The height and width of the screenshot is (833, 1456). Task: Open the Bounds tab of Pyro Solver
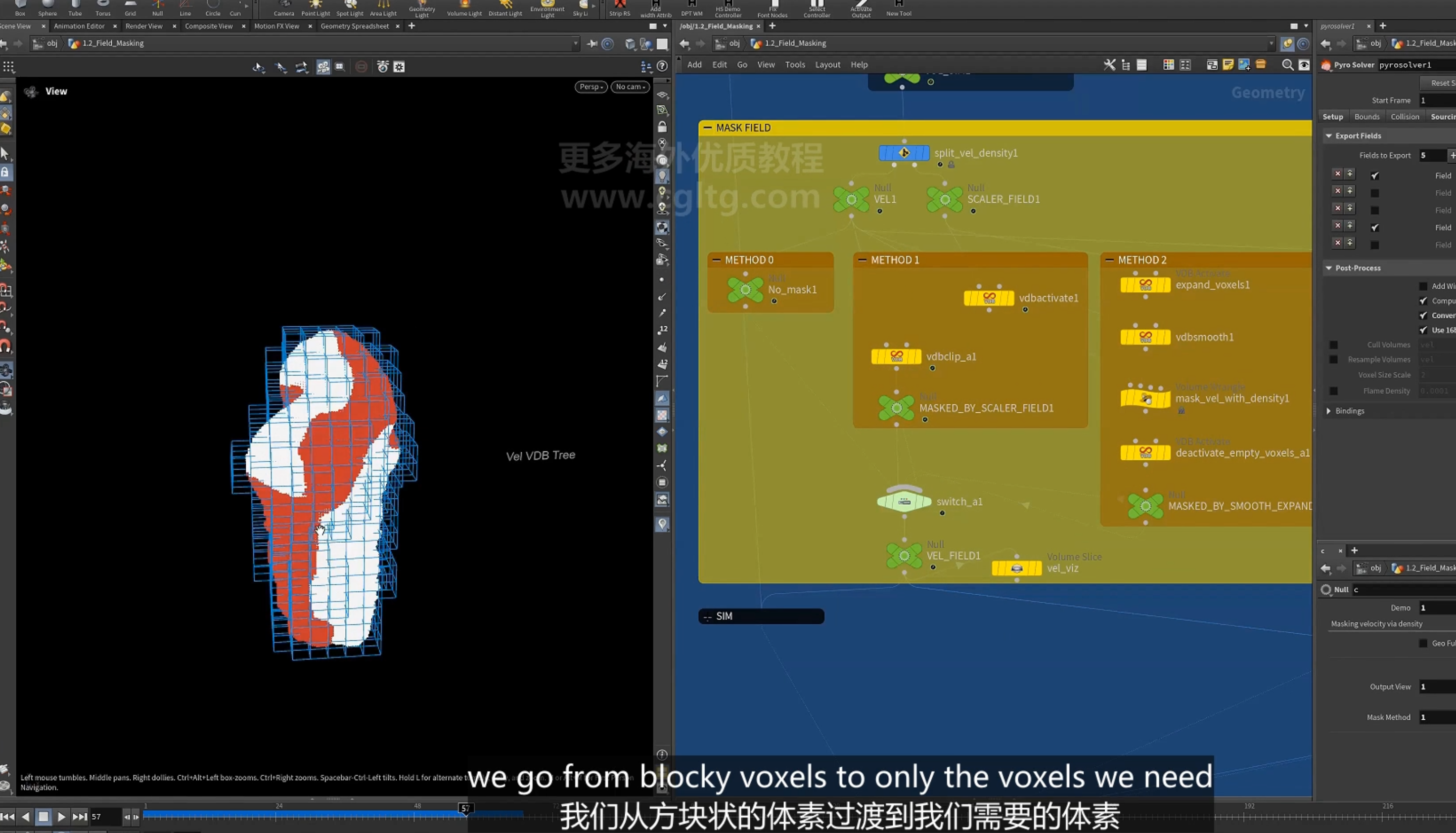click(1366, 117)
